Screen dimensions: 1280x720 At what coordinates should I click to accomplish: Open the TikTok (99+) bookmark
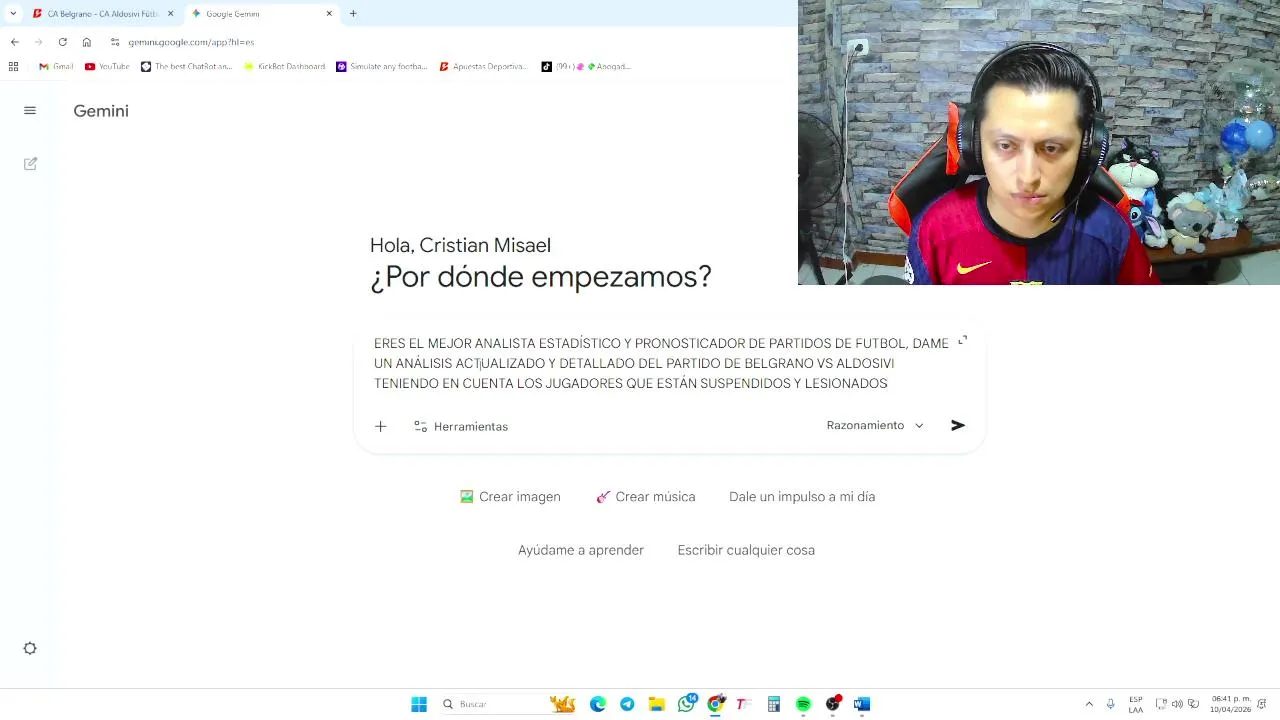[x=586, y=67]
